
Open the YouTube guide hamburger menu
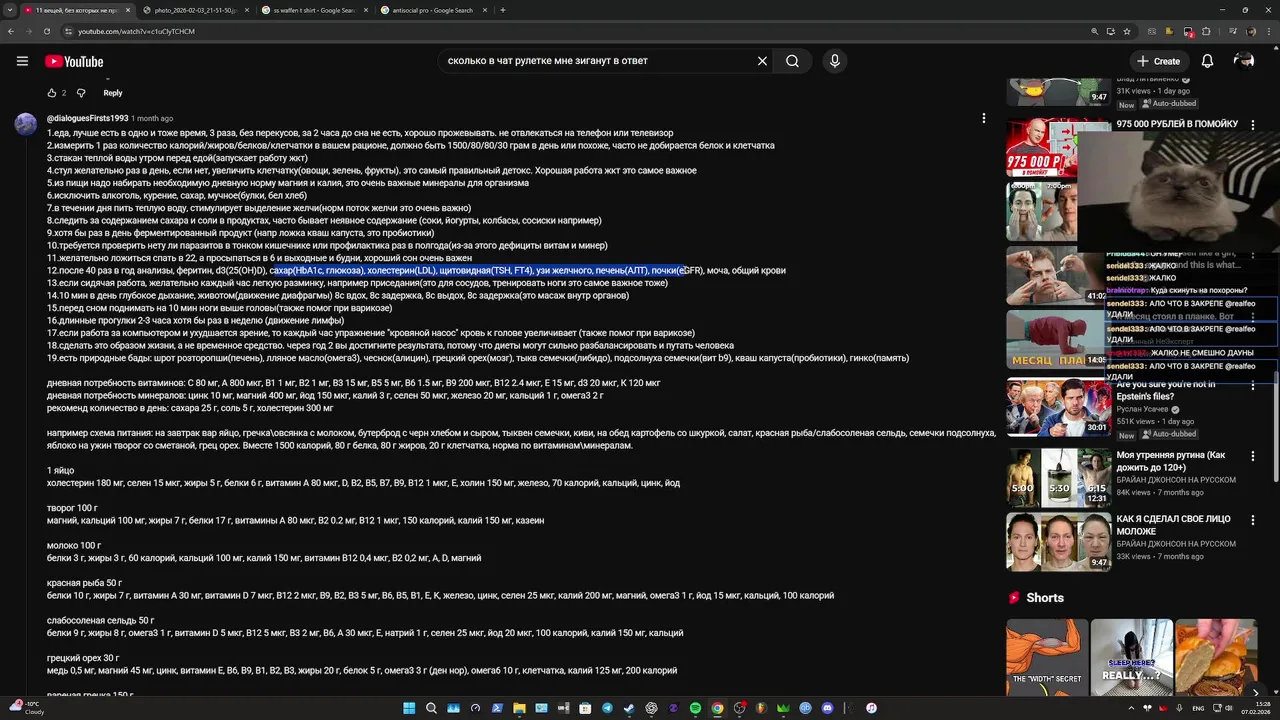click(22, 61)
